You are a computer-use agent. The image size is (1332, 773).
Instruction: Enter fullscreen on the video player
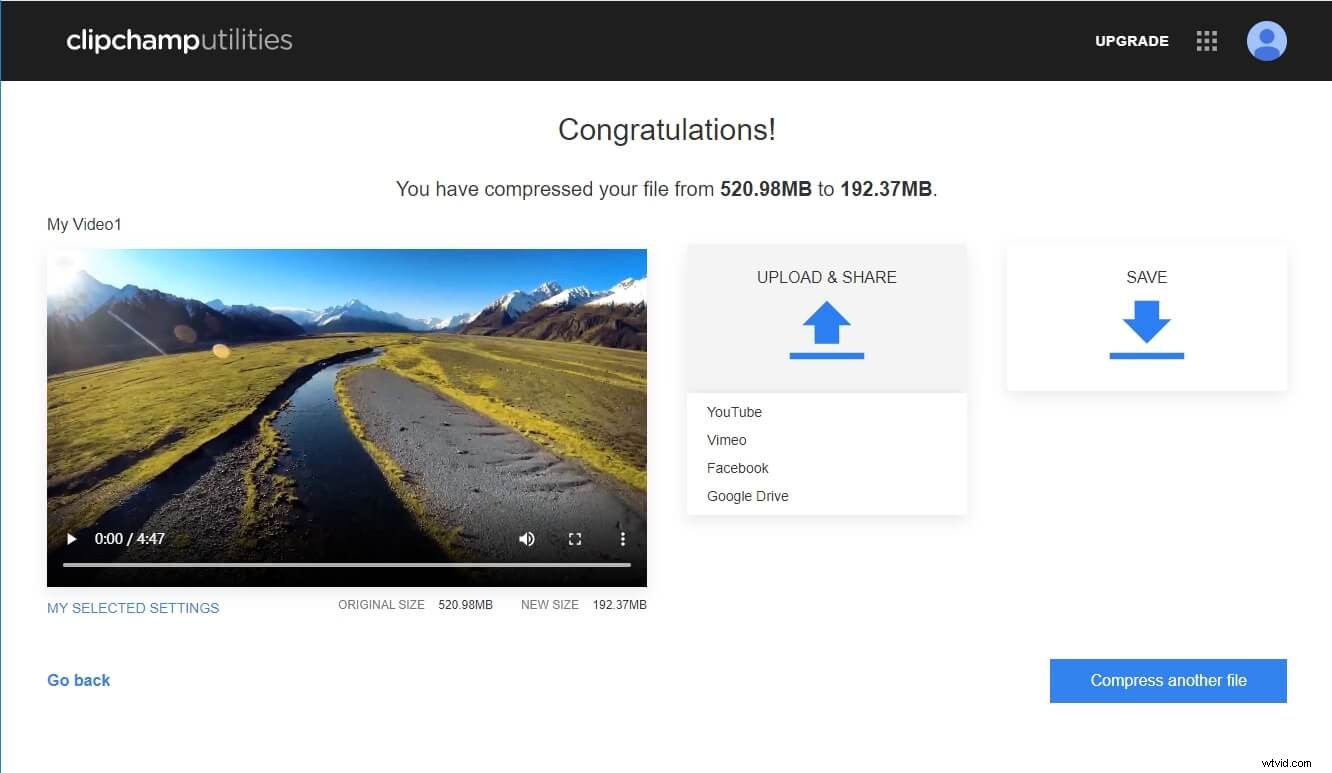pyautogui.click(x=575, y=538)
